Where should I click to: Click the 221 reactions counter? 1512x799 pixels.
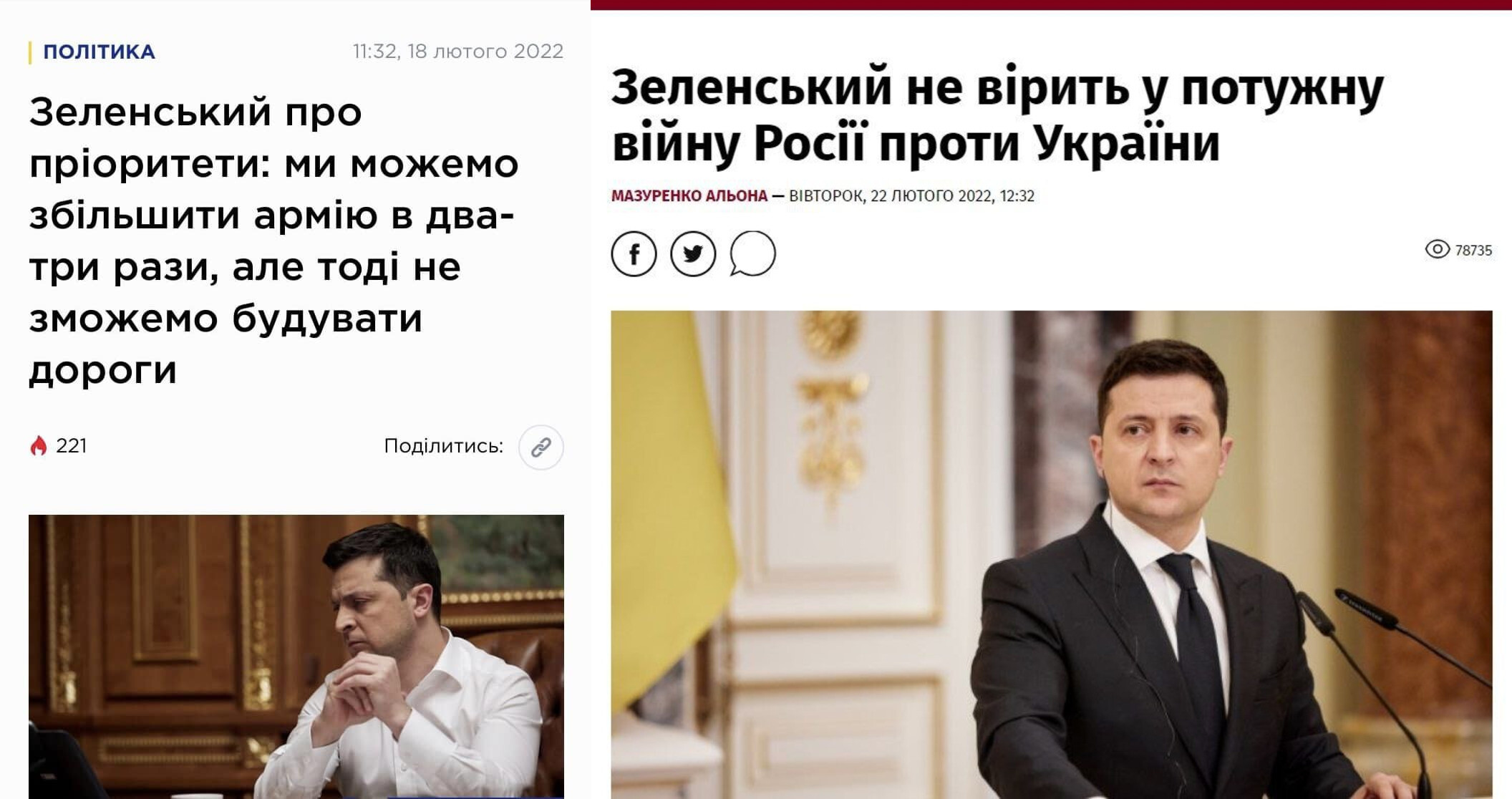tap(71, 446)
